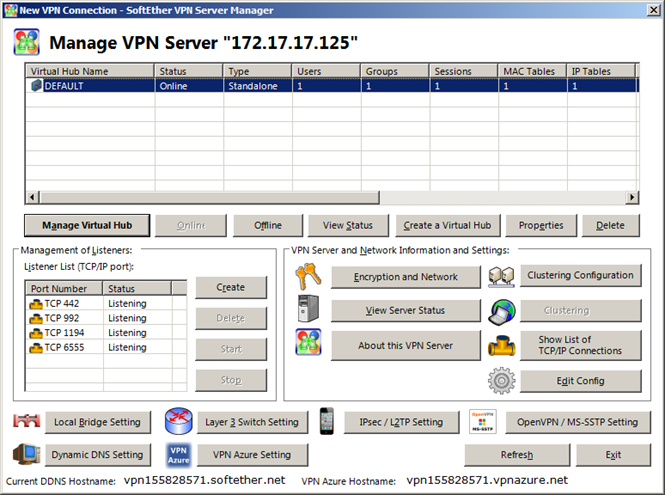Click the VPN Azure blue icon

point(179,455)
